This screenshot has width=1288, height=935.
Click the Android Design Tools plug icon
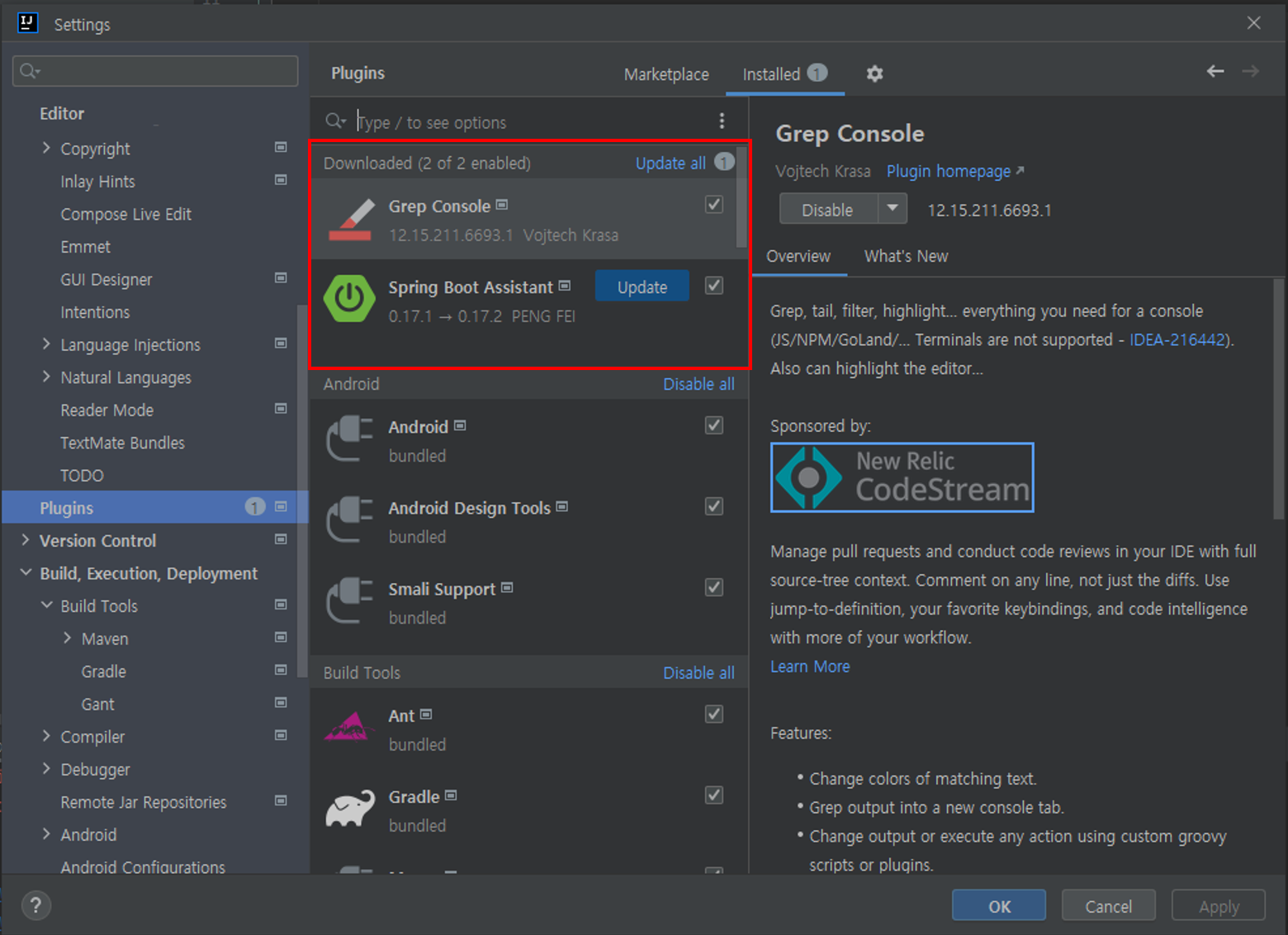pyautogui.click(x=349, y=519)
